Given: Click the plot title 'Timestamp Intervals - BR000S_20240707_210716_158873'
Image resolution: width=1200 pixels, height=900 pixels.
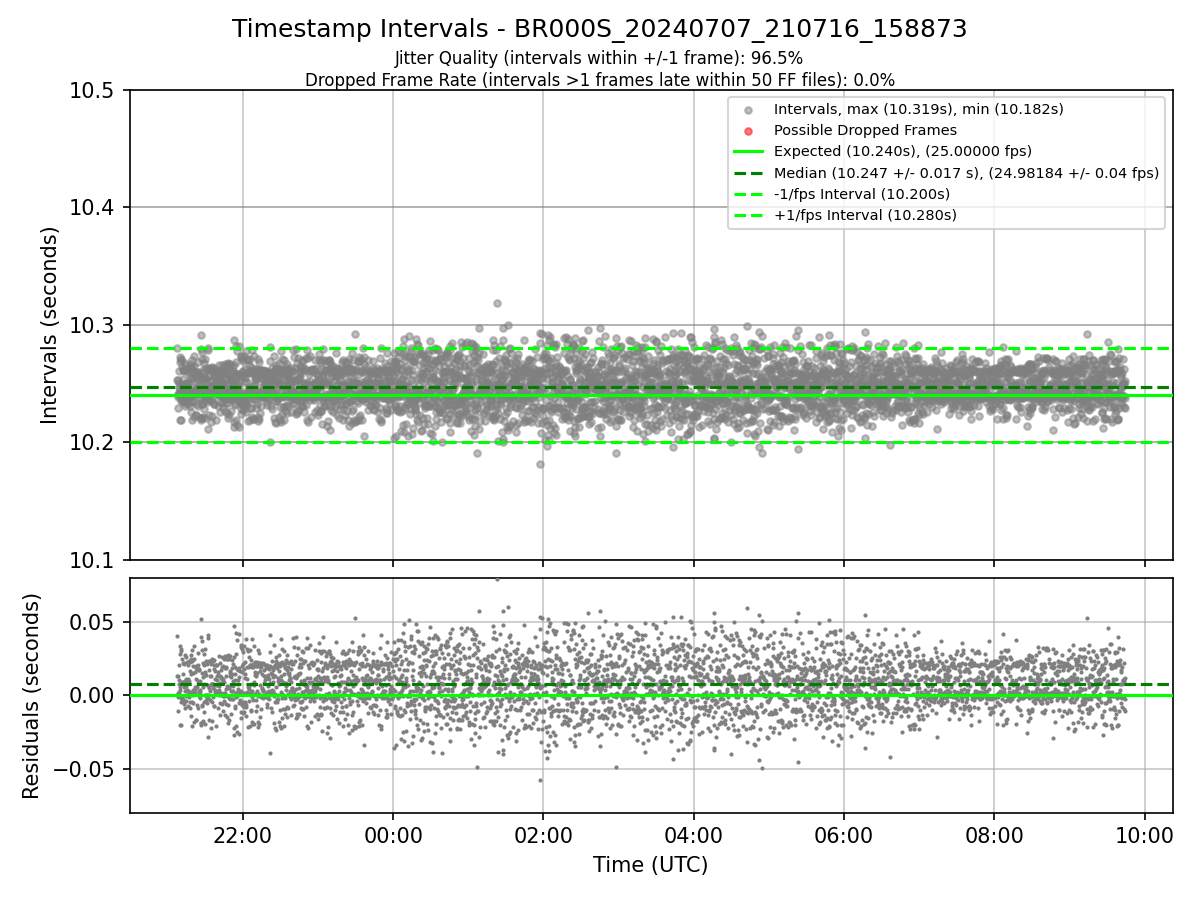Looking at the screenshot, I should [599, 29].
